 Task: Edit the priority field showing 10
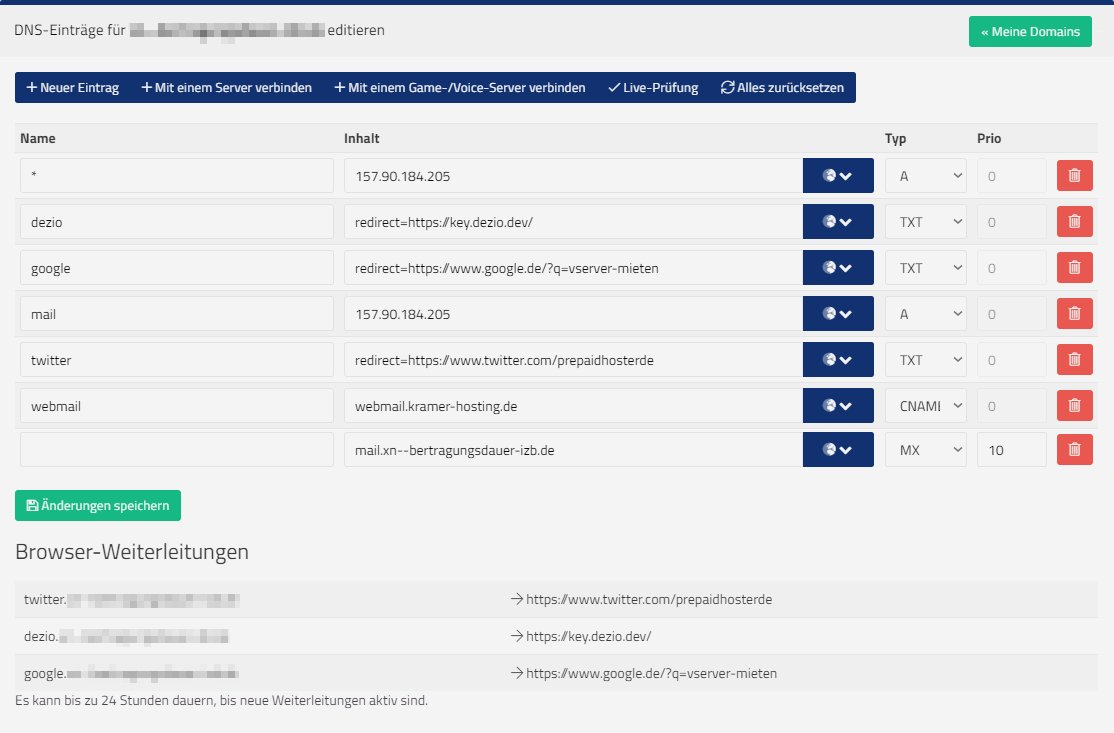[1012, 450]
